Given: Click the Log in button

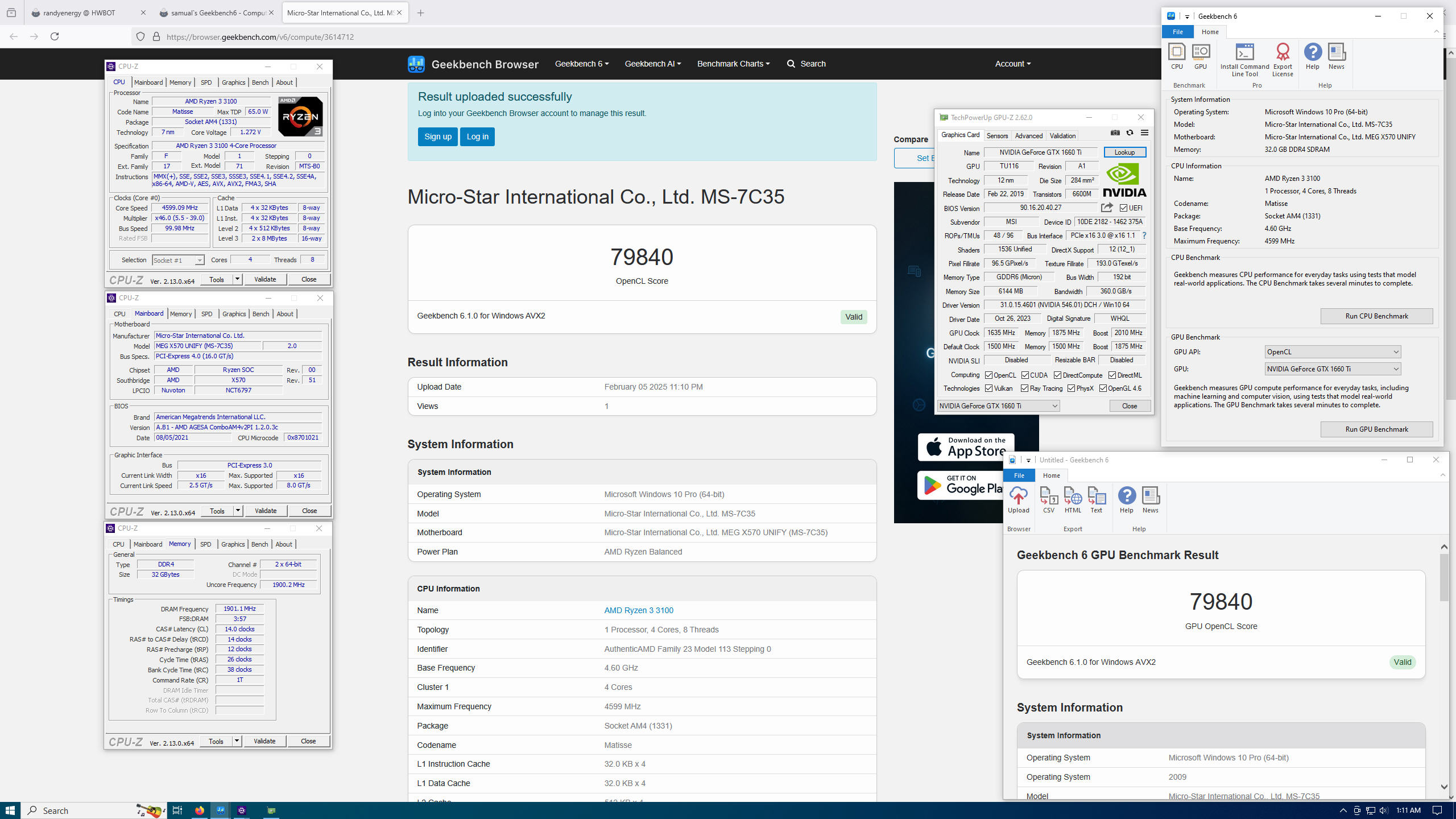Looking at the screenshot, I should pos(477,136).
